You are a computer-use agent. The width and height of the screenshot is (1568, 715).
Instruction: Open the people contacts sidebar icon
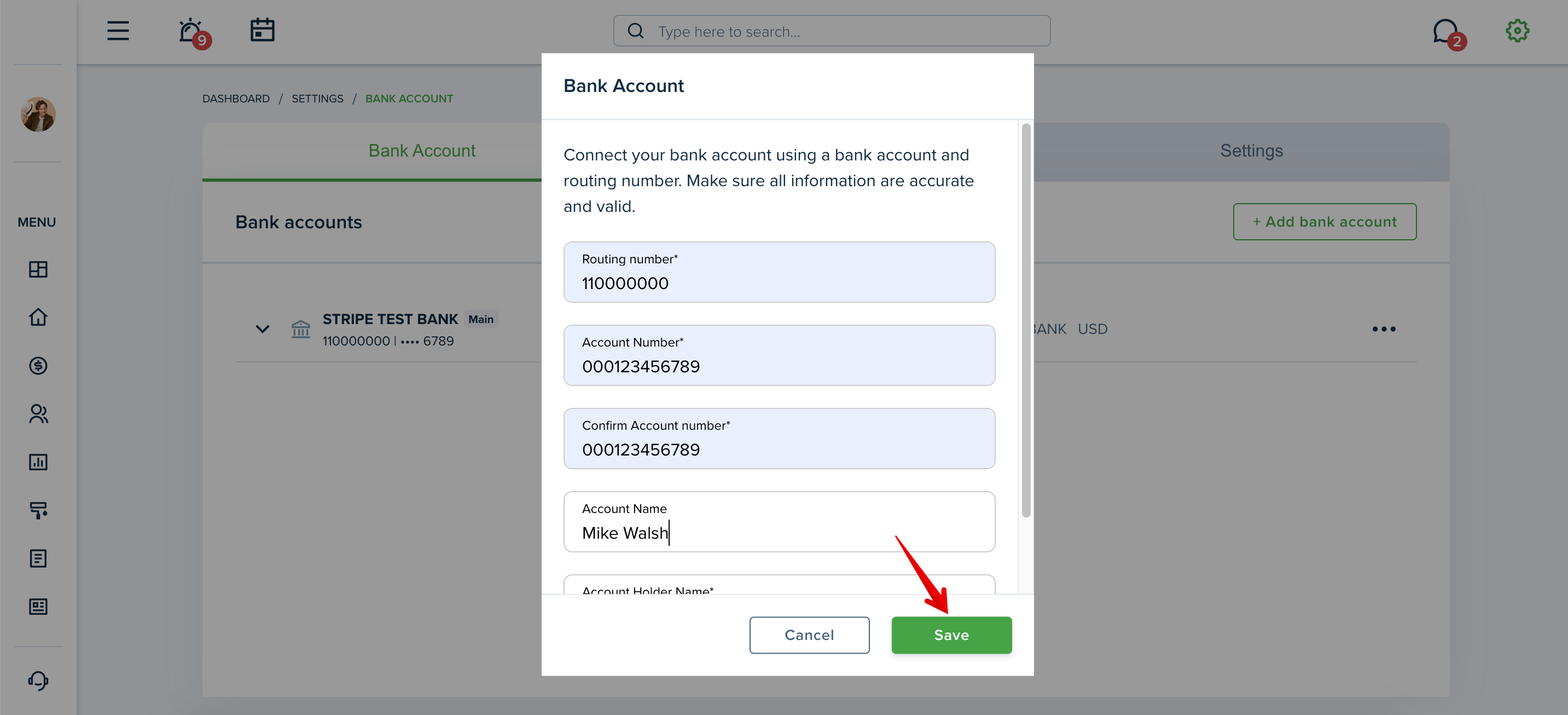38,413
